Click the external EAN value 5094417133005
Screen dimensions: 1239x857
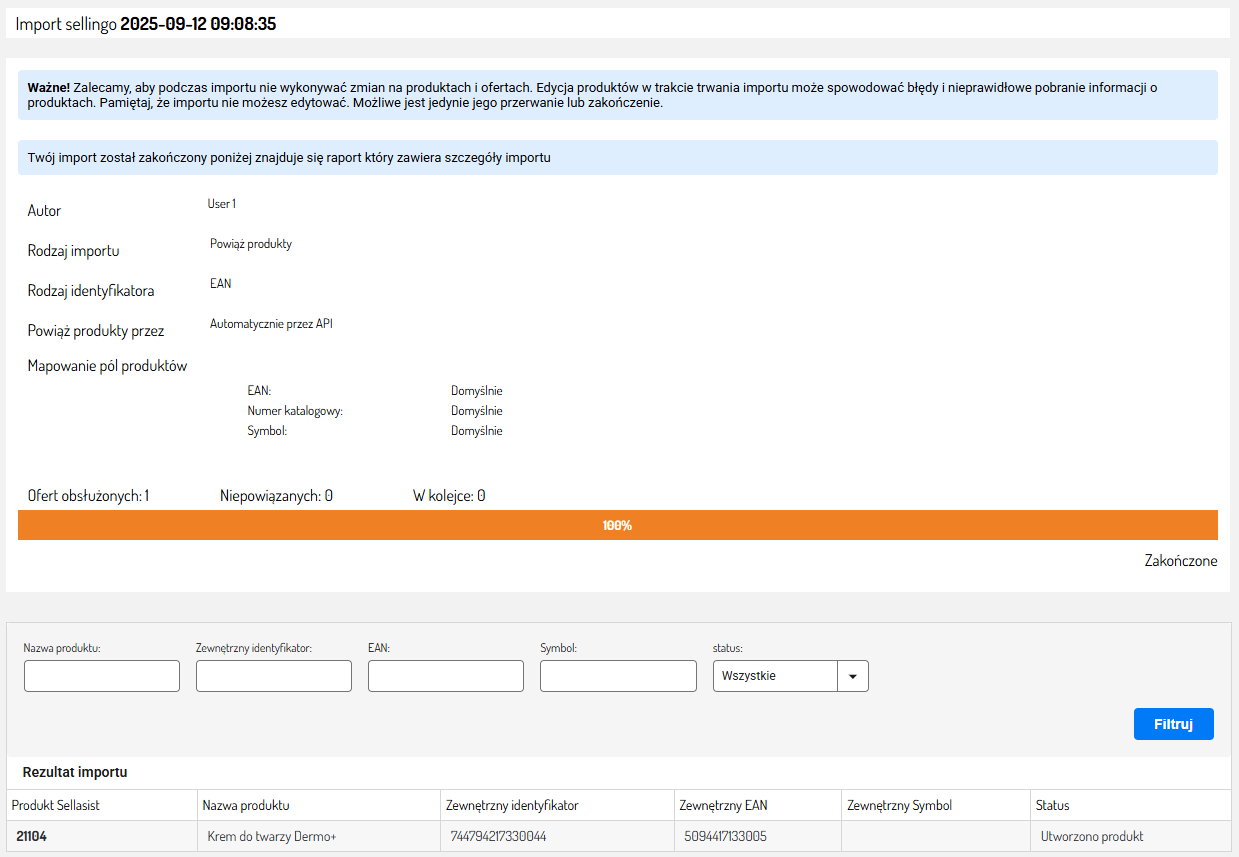pyautogui.click(x=726, y=836)
